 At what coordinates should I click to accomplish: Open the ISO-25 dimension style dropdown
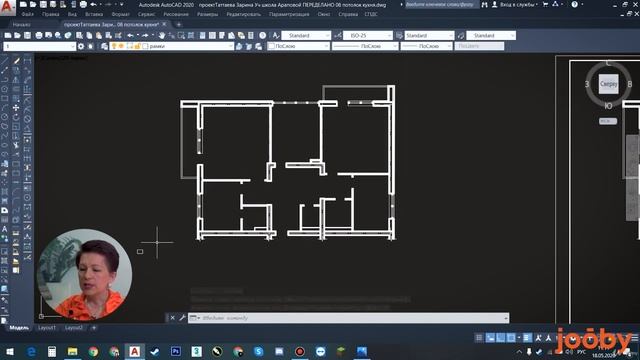(367, 36)
